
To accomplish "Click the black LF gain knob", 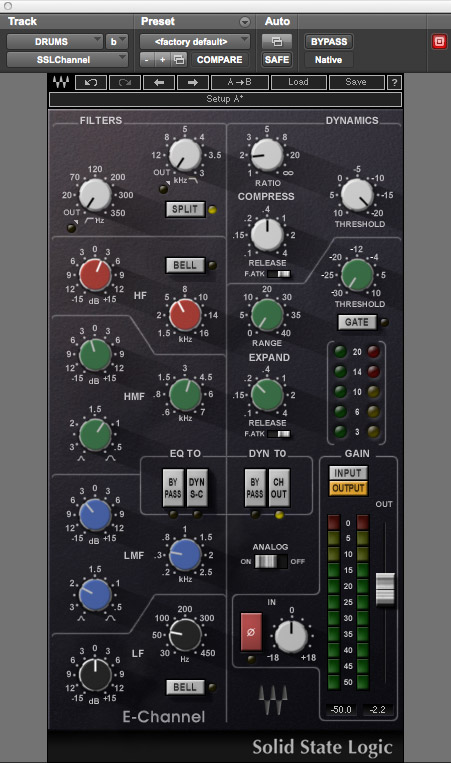I will [x=95, y=675].
